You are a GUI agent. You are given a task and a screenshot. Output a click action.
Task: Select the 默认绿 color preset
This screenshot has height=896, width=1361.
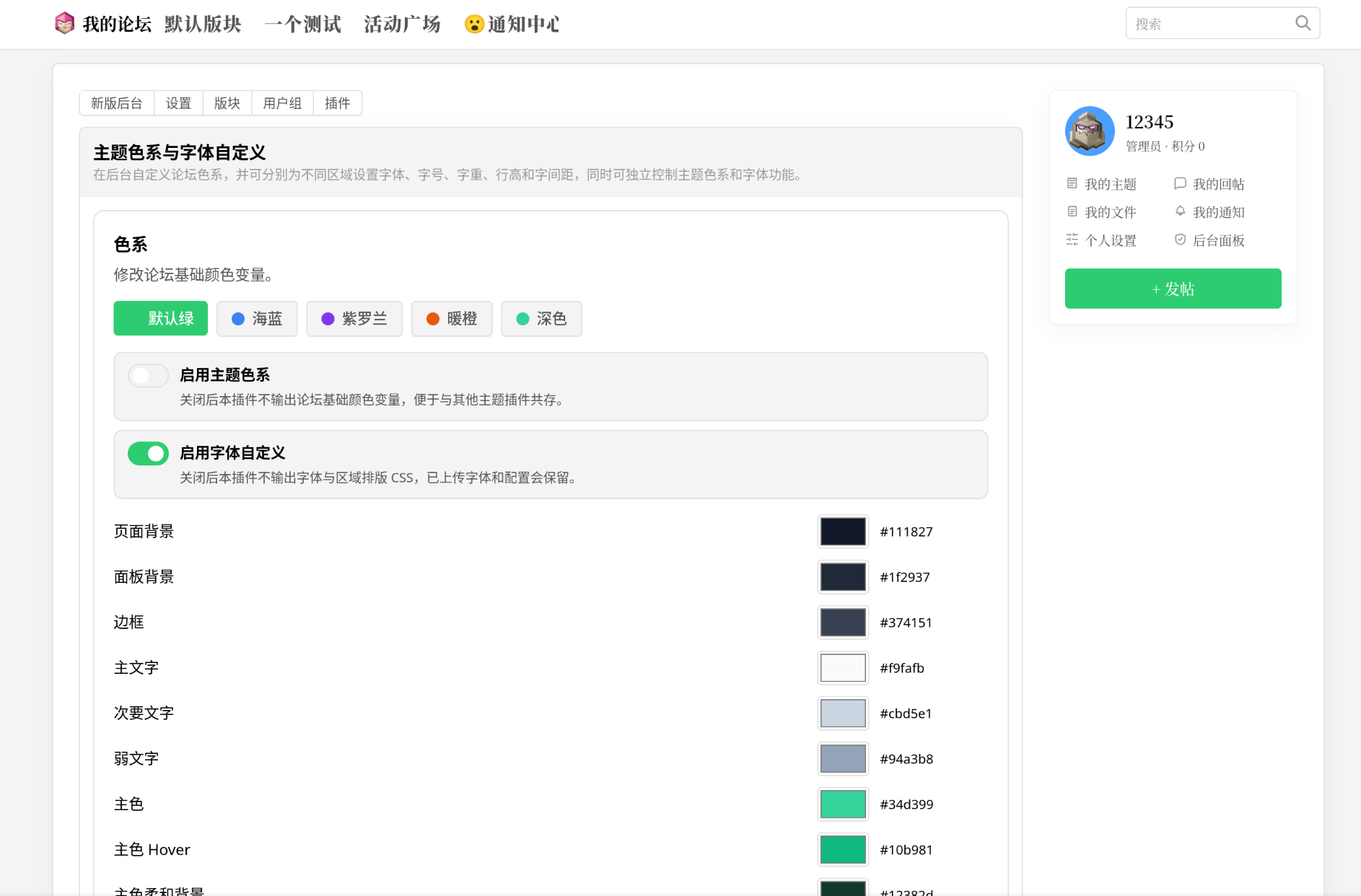click(x=160, y=318)
